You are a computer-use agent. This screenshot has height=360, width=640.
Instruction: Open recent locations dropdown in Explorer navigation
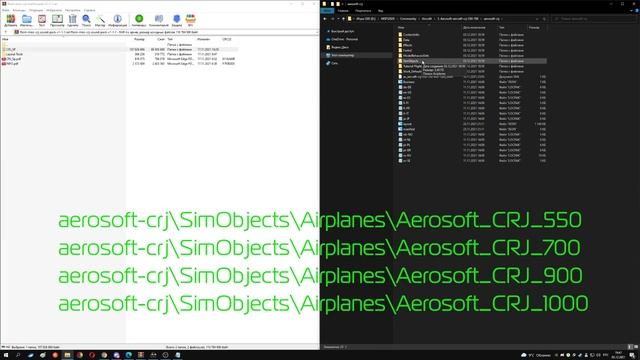click(338, 19)
